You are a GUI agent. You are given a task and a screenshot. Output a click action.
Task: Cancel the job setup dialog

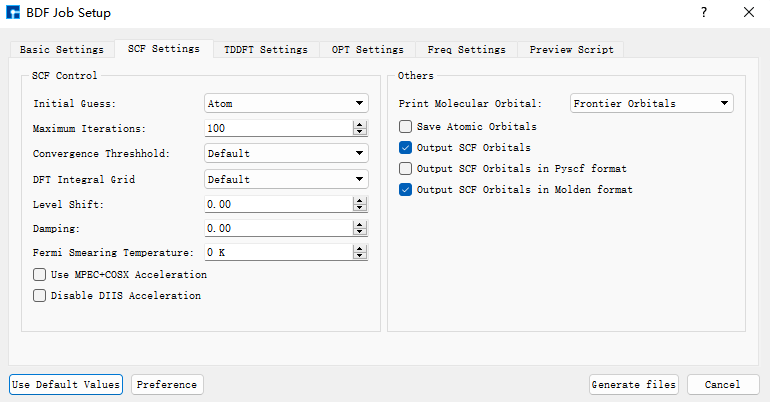click(723, 384)
